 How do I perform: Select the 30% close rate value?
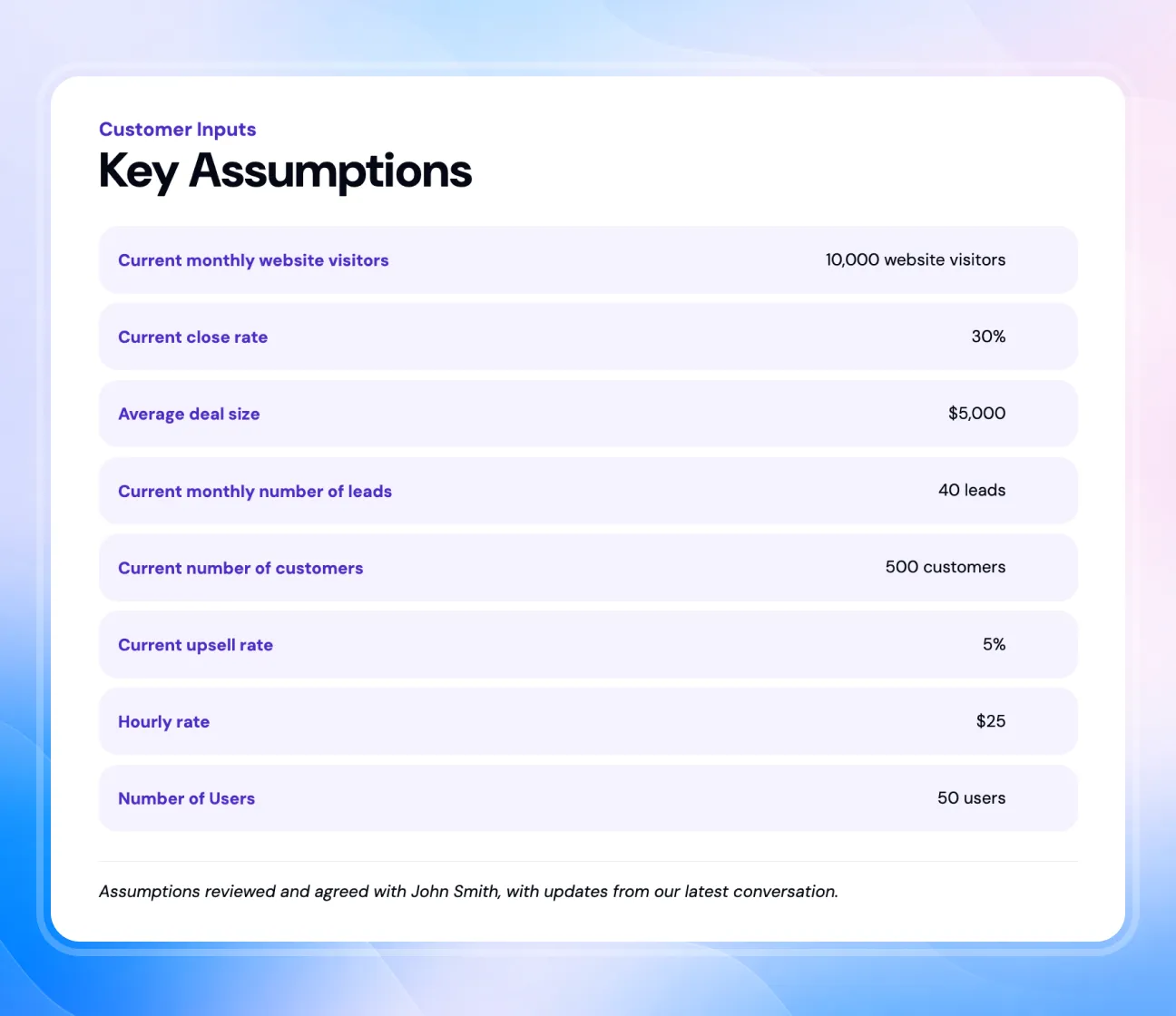[x=988, y=337]
